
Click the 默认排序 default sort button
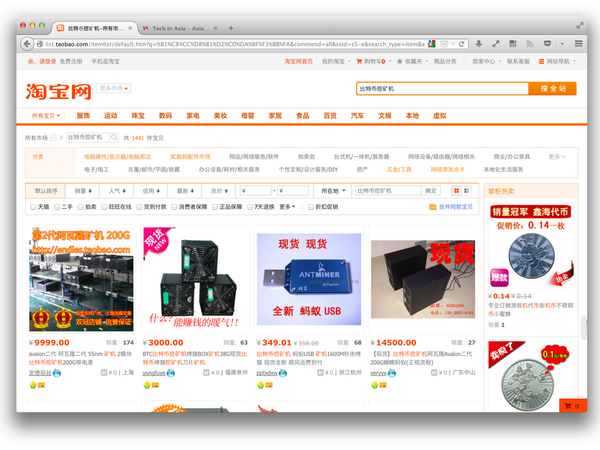(x=46, y=191)
